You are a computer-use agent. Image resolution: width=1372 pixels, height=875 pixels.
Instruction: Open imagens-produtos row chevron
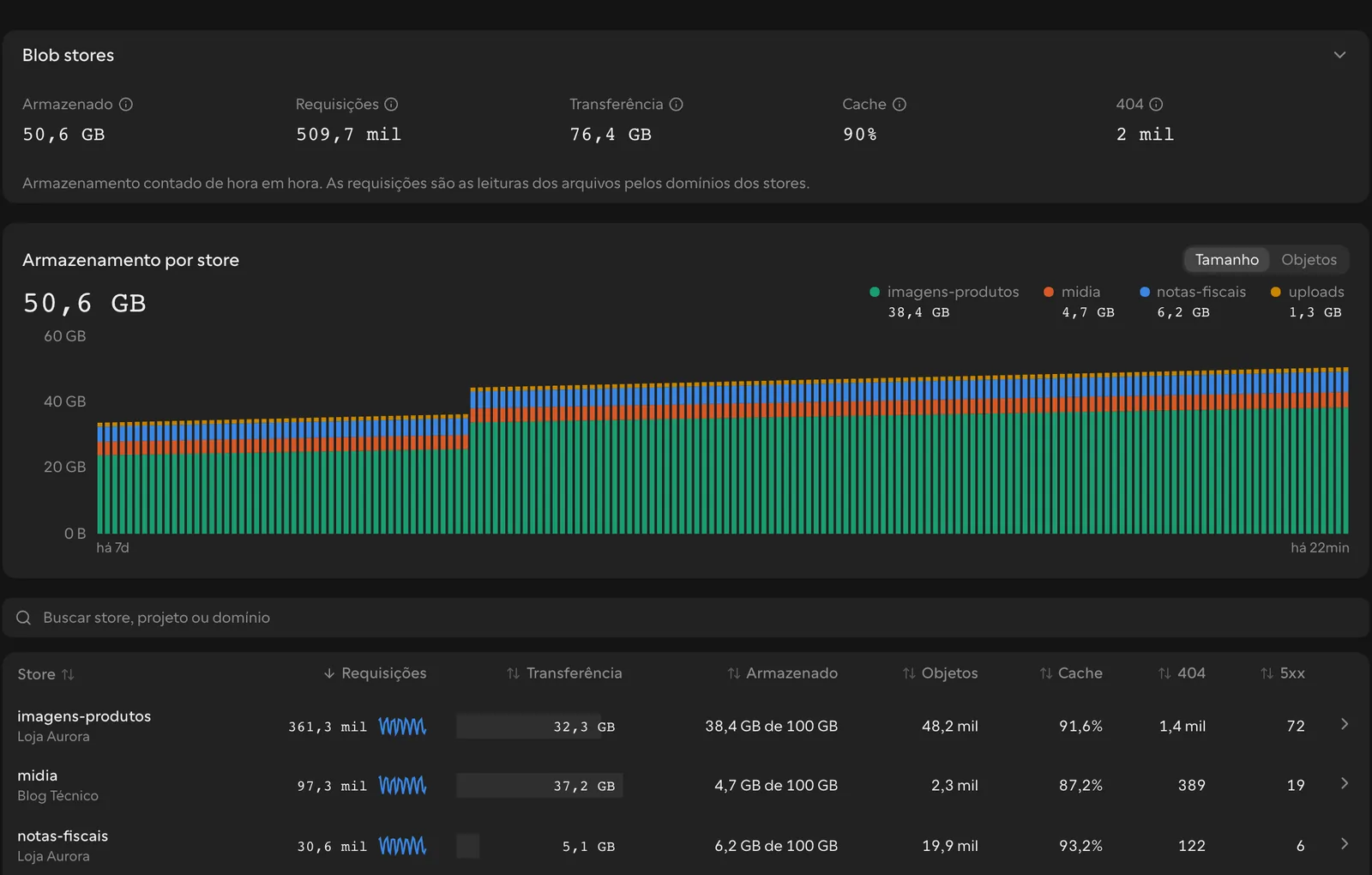(1344, 724)
